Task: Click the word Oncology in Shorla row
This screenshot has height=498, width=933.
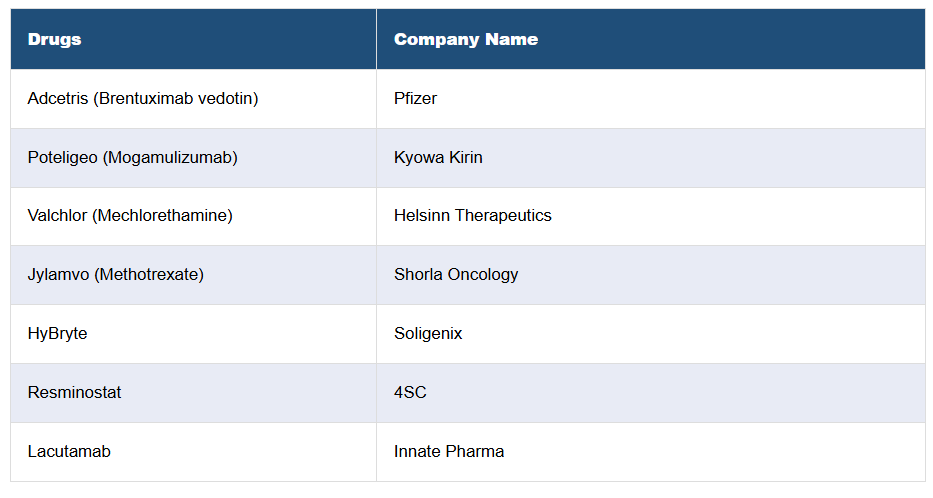Action: 484,275
